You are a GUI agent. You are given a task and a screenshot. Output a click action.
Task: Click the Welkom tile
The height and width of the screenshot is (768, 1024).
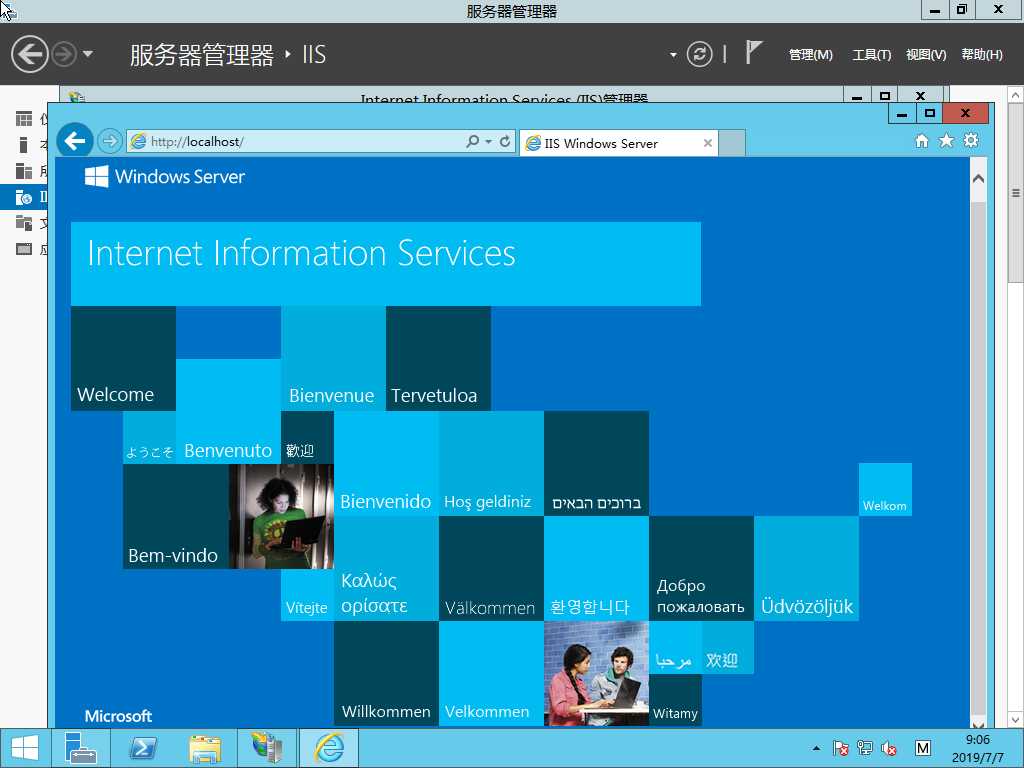[885, 490]
